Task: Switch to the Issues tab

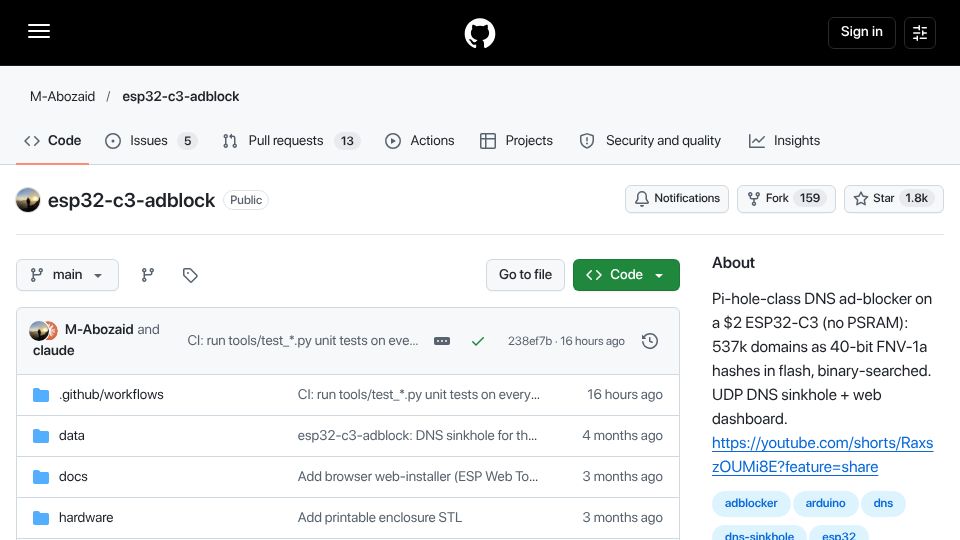Action: (x=151, y=141)
